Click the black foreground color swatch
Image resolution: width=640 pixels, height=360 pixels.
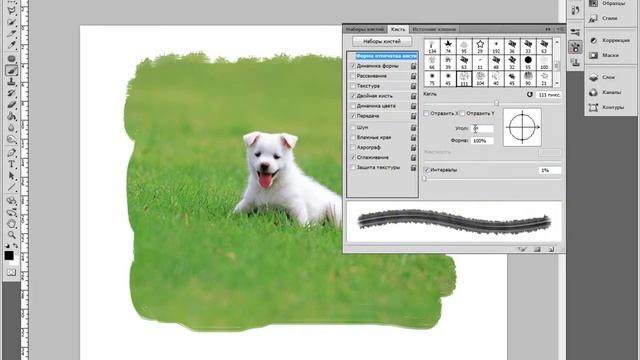tap(9, 256)
